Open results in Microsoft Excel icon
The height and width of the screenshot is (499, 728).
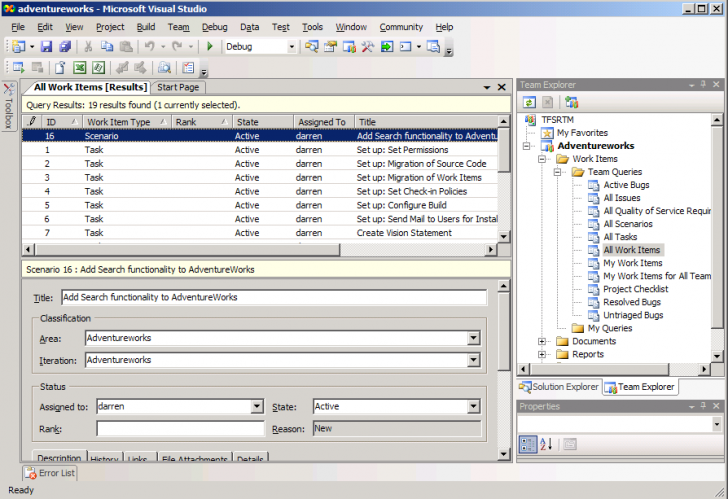click(79, 68)
